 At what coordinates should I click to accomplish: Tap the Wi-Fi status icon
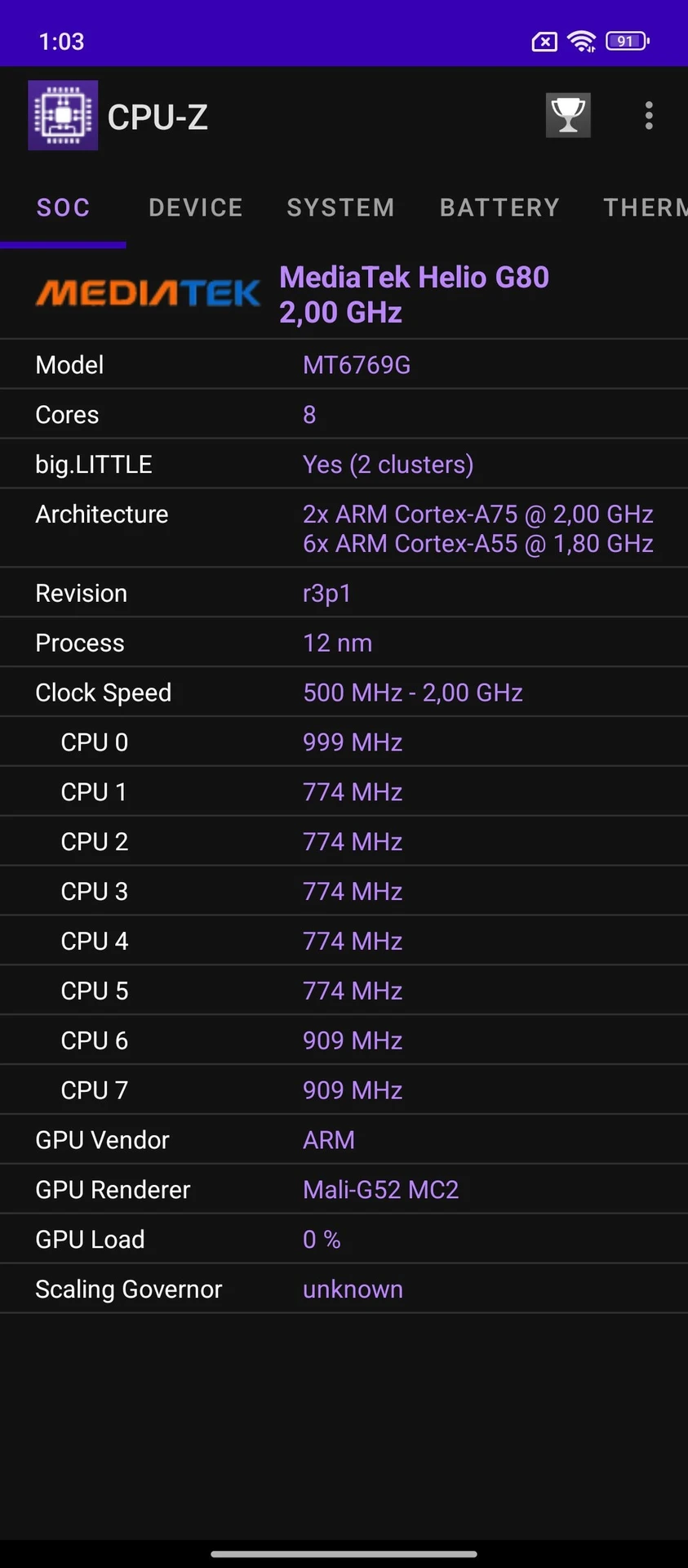(581, 41)
